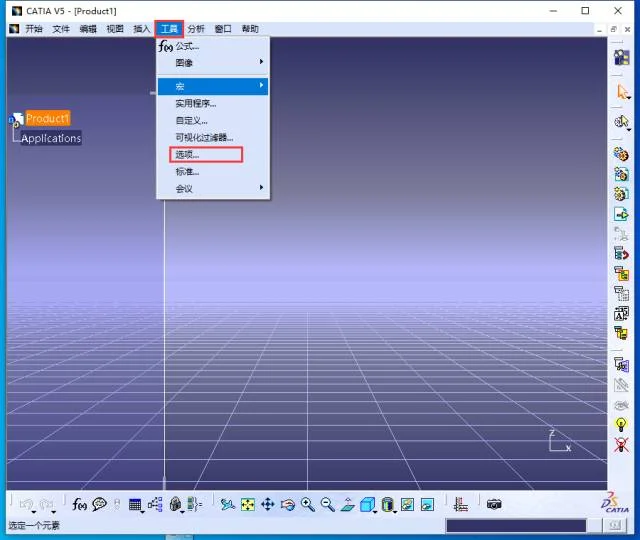This screenshot has height=540, width=640.
Task: Click the crossed-out light bulb icon
Action: point(621,444)
